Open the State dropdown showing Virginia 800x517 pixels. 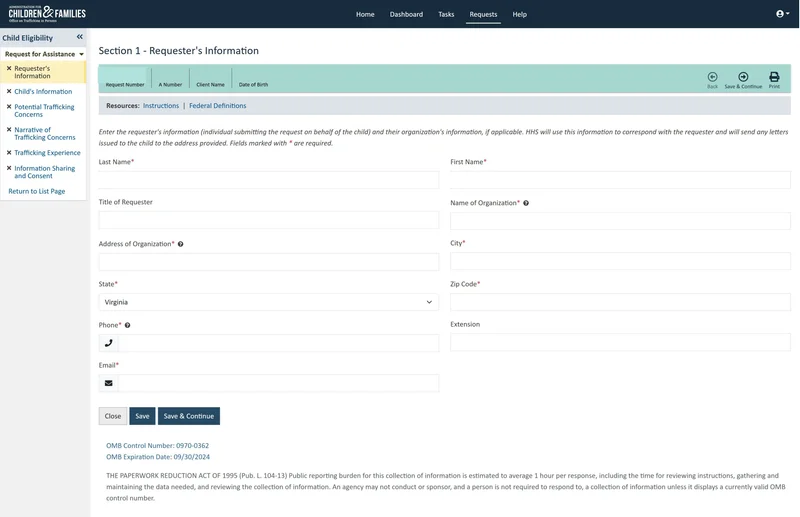pyautogui.click(x=269, y=302)
